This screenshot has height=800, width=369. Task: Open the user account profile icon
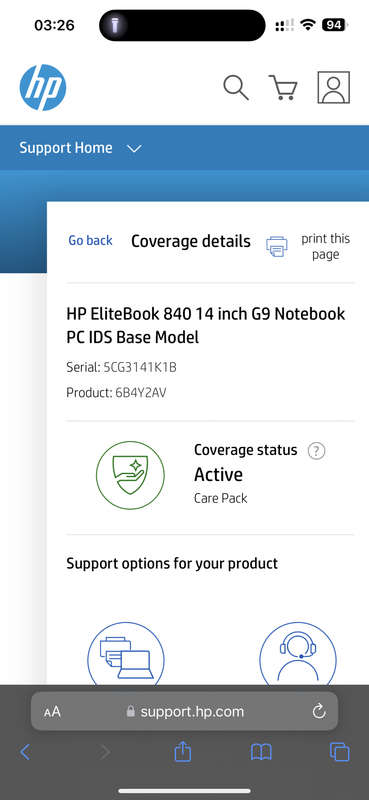point(334,88)
